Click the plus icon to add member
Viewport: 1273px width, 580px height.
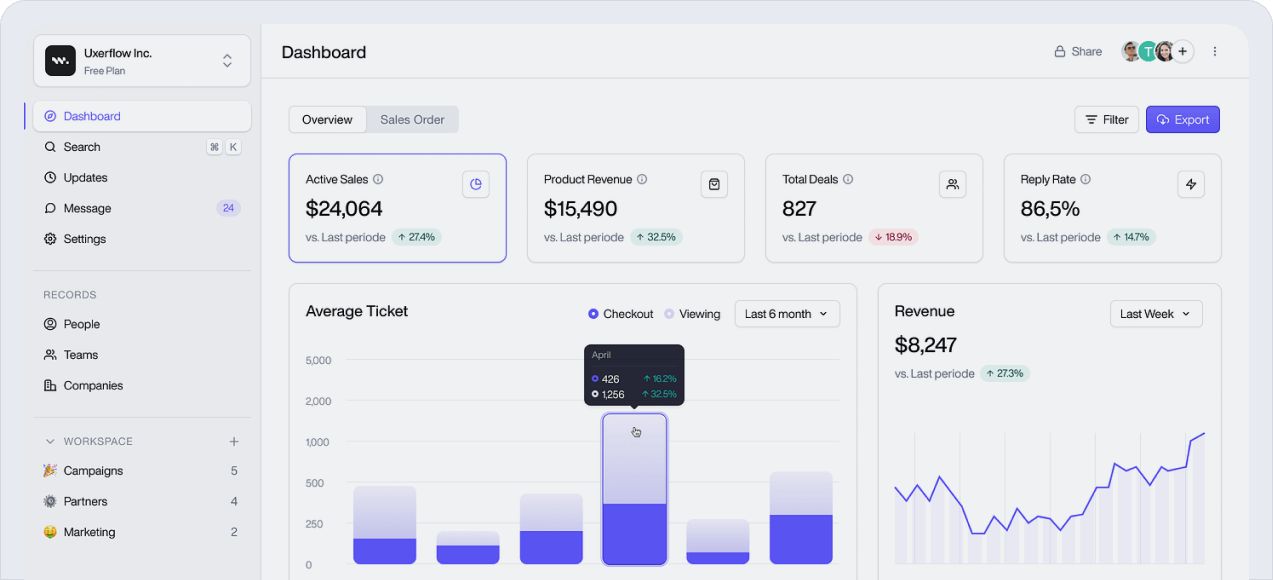coord(1183,52)
